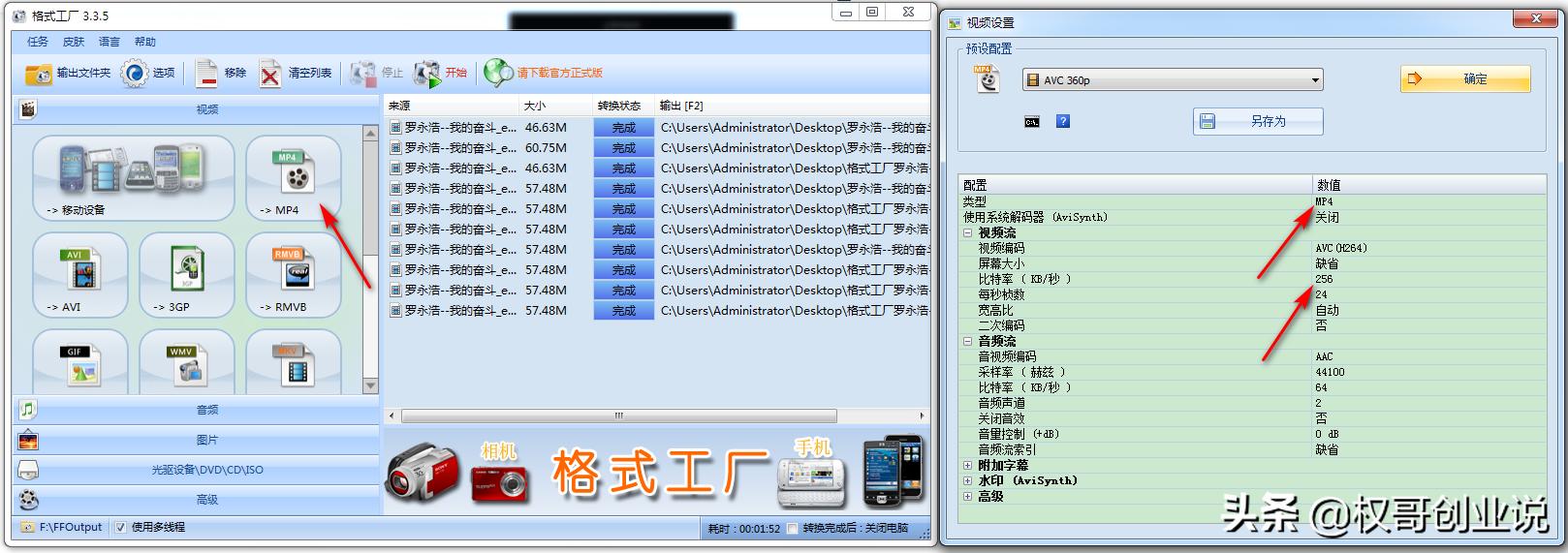
Task: Click the 音视频编码 value AAC
Action: coord(1324,356)
